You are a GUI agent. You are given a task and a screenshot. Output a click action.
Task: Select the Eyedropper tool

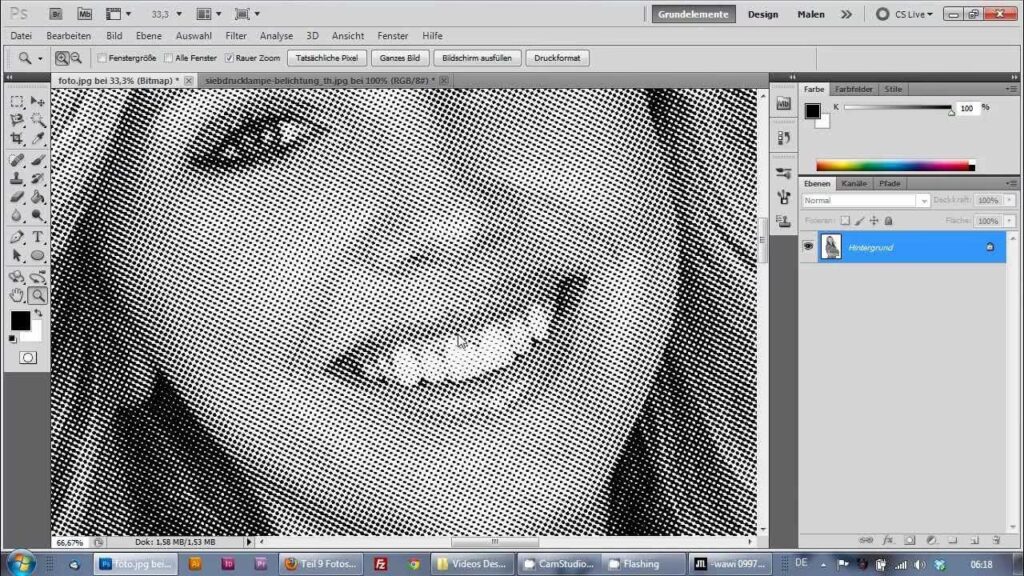38,138
